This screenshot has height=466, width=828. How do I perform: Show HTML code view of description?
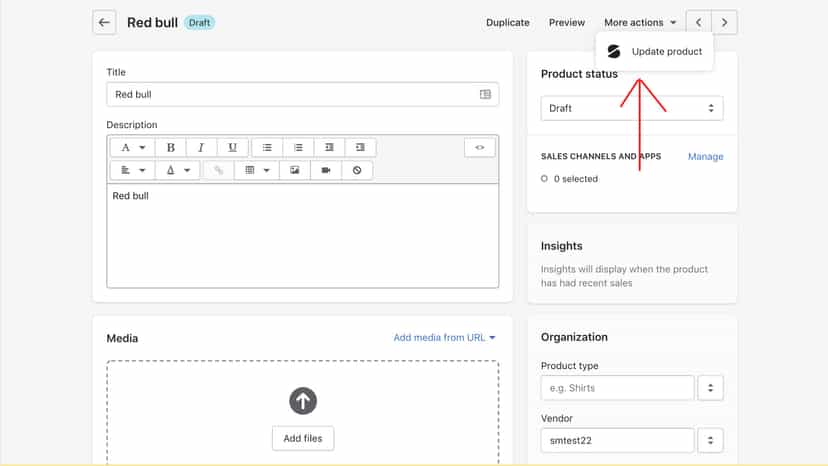(x=479, y=147)
